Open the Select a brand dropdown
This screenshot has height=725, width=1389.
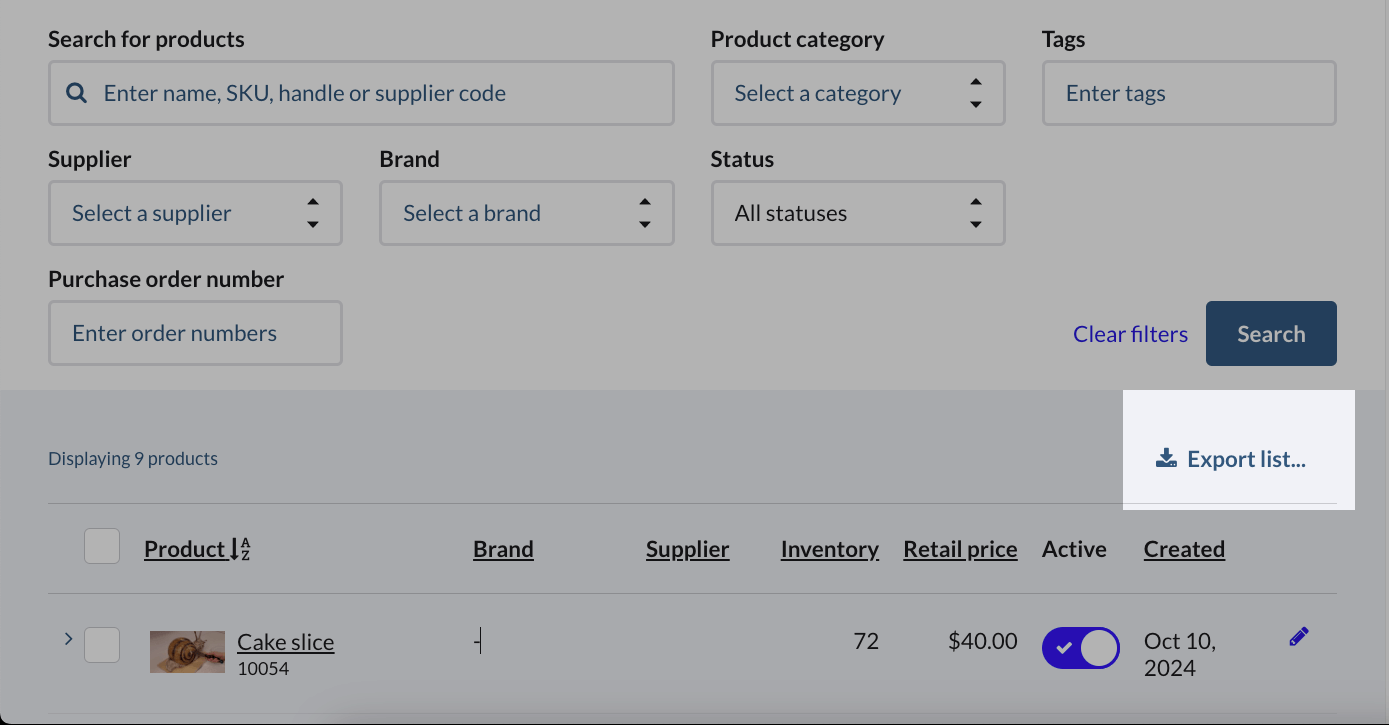(x=526, y=213)
